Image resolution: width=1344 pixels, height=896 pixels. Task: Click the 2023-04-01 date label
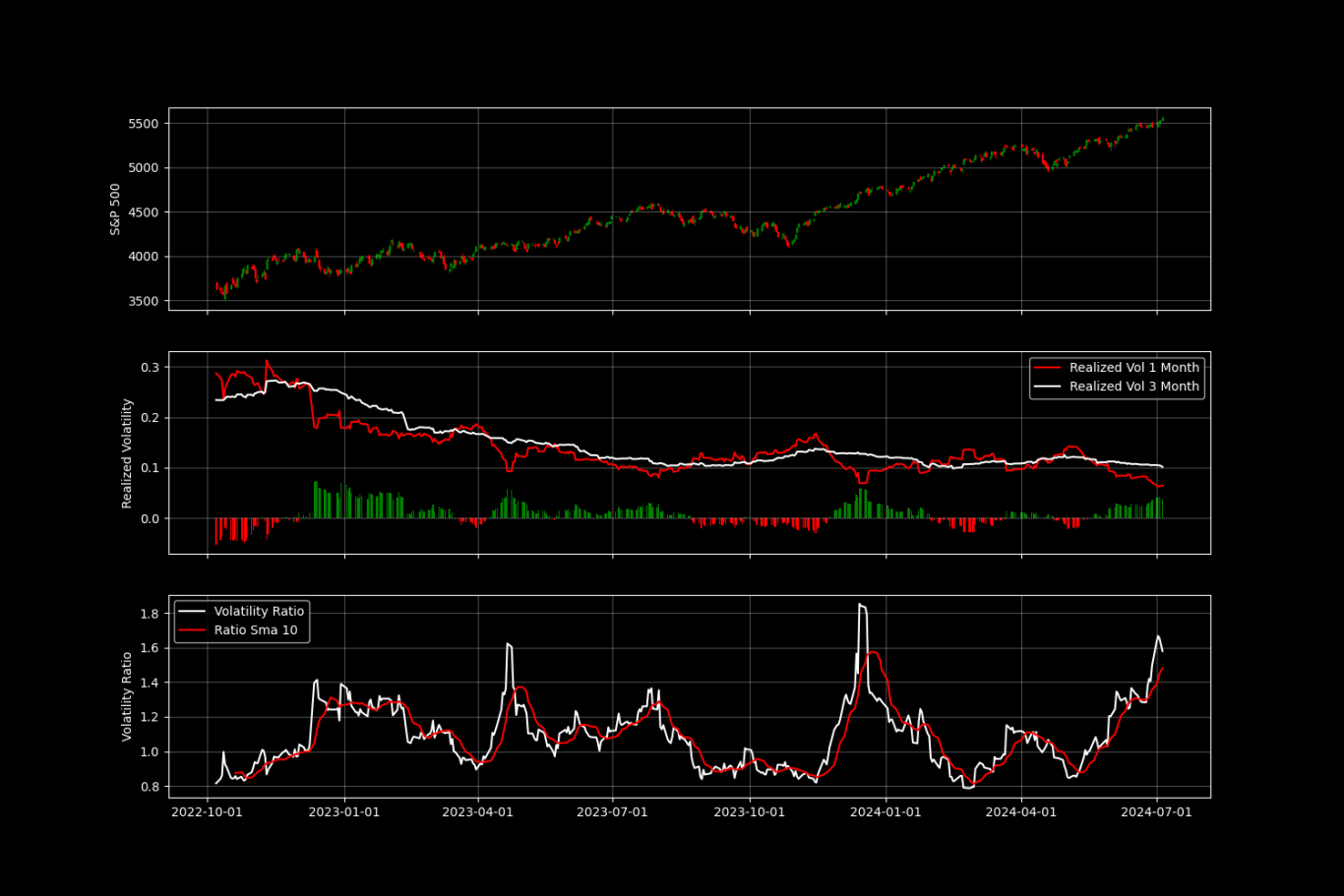click(478, 812)
